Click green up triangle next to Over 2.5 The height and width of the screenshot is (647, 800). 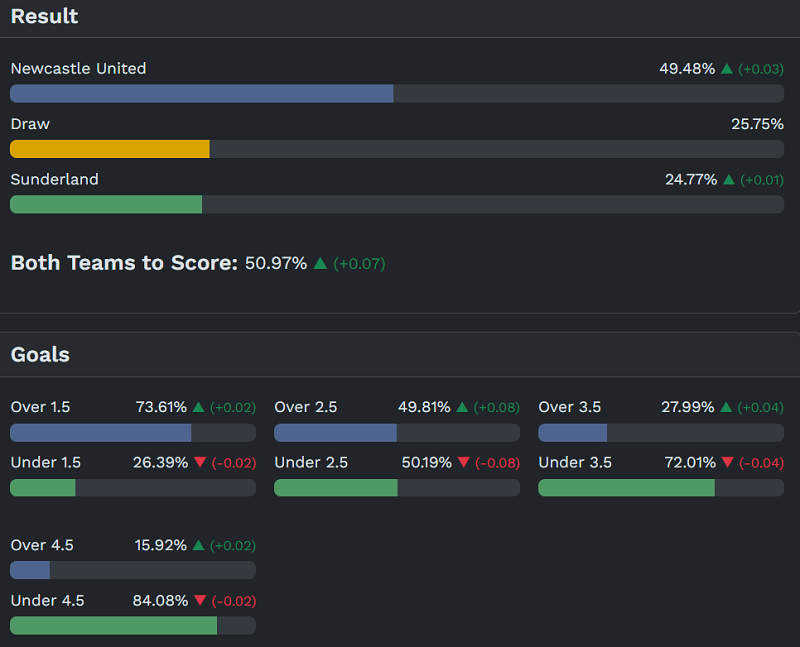(462, 407)
